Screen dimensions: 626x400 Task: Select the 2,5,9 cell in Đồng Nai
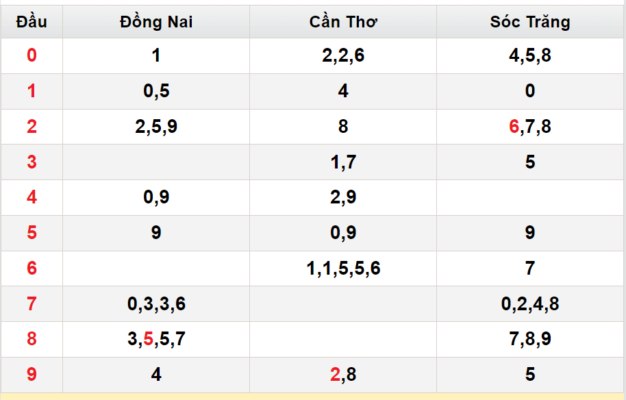[156, 127]
